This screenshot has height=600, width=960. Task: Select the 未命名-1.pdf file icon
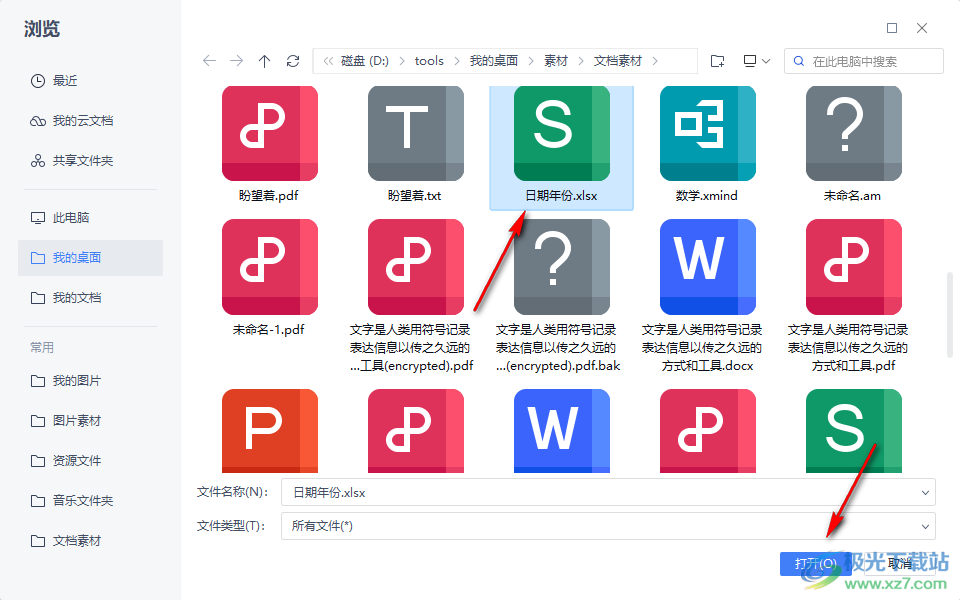269,267
